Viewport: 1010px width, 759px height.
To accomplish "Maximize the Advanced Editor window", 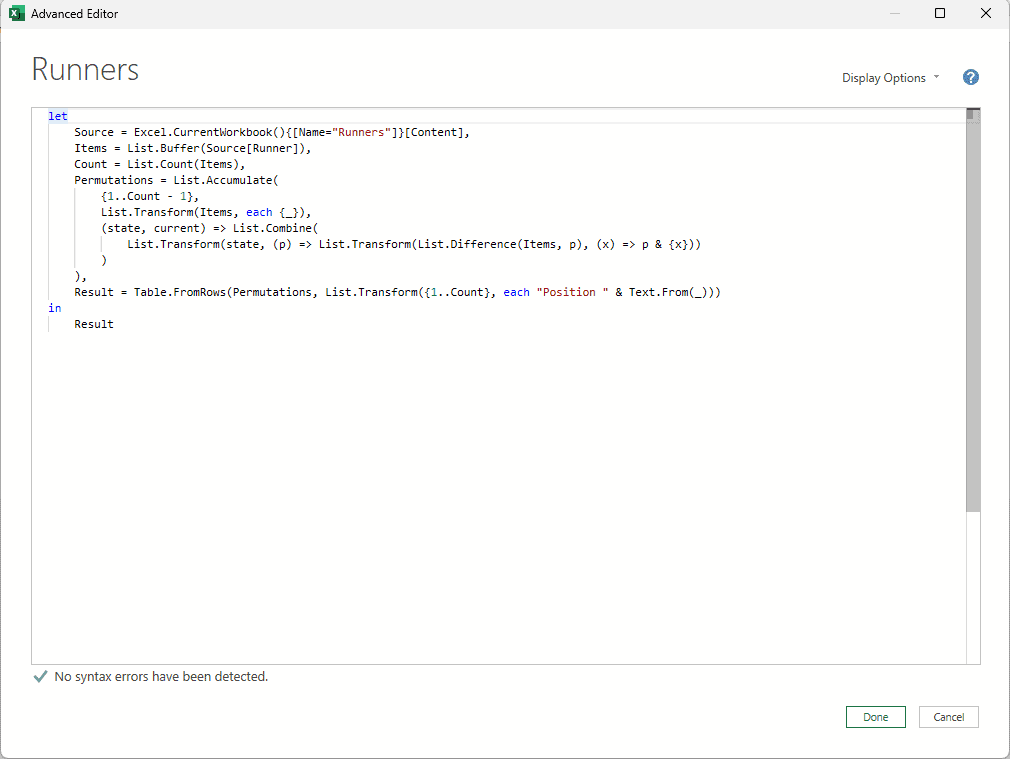I will pos(940,14).
